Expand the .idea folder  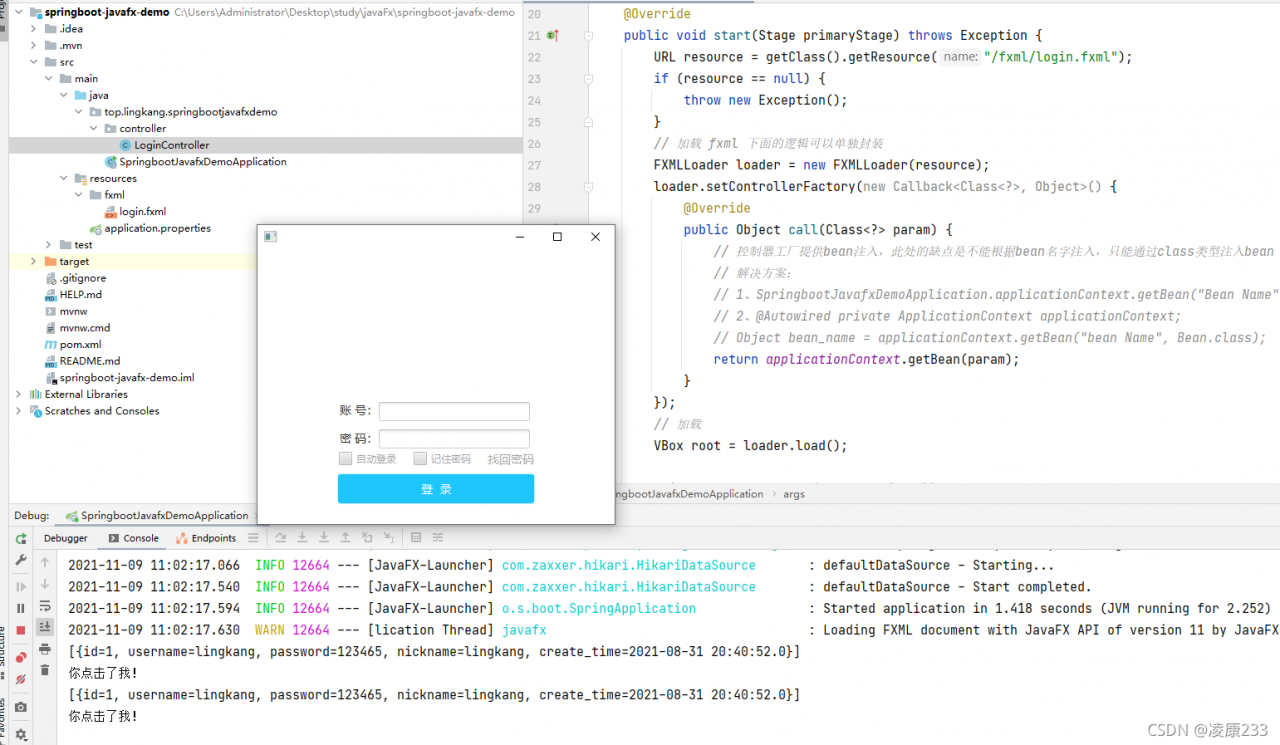tap(34, 29)
